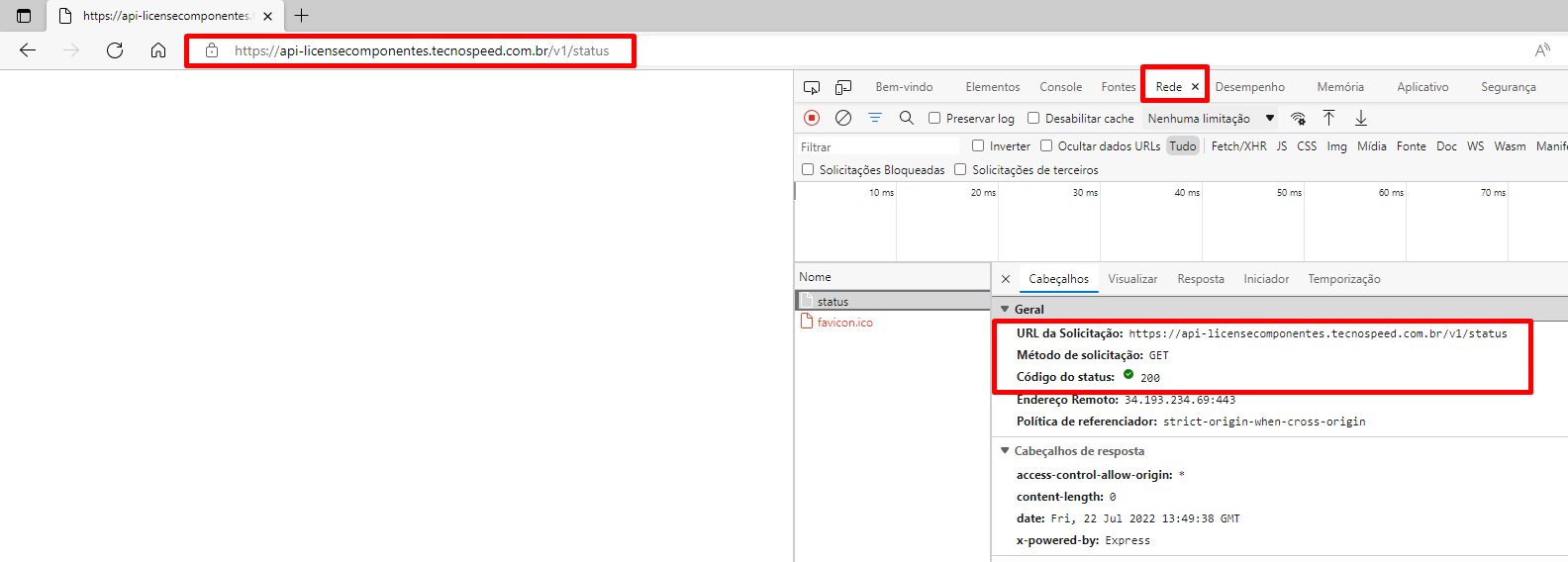Image resolution: width=1568 pixels, height=562 pixels.
Task: Filter requests by JS type
Action: [1282, 145]
